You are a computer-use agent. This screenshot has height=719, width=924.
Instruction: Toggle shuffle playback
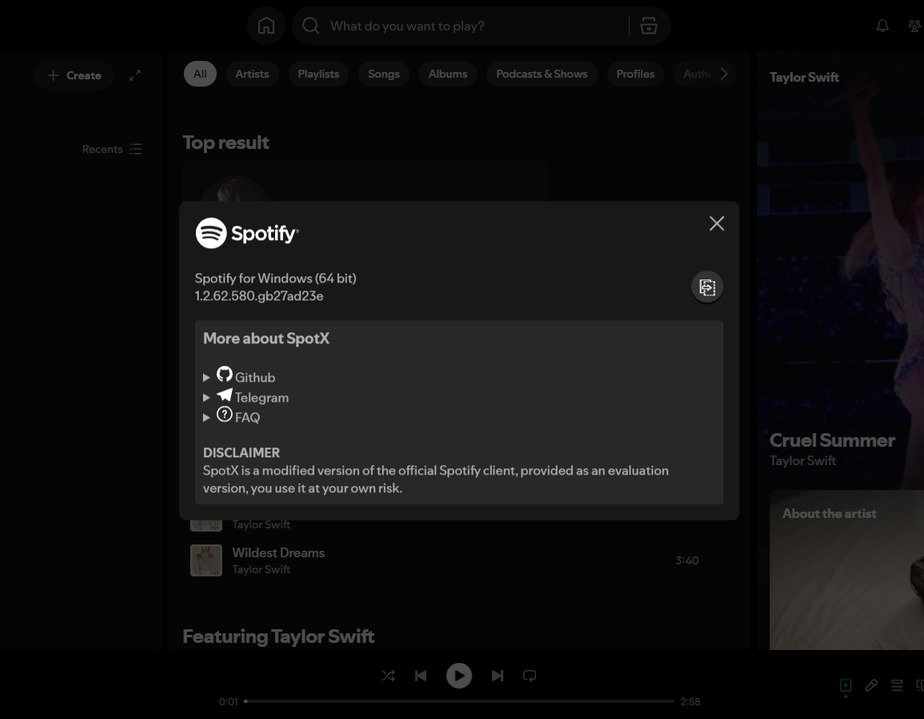point(388,676)
